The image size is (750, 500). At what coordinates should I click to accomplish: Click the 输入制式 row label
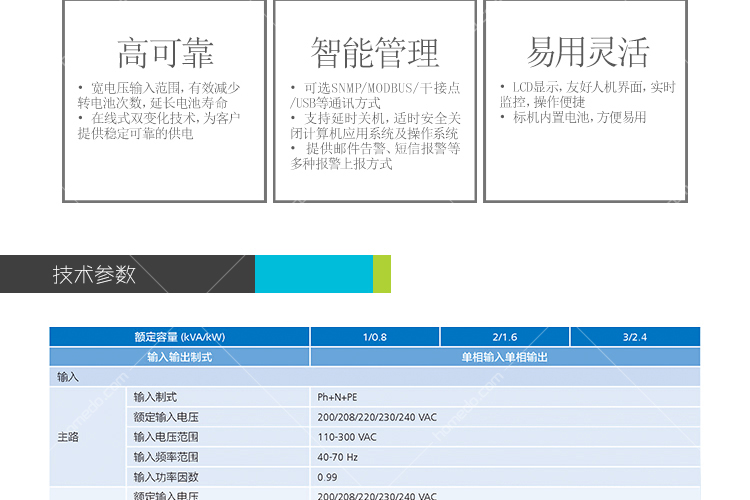[155, 397]
